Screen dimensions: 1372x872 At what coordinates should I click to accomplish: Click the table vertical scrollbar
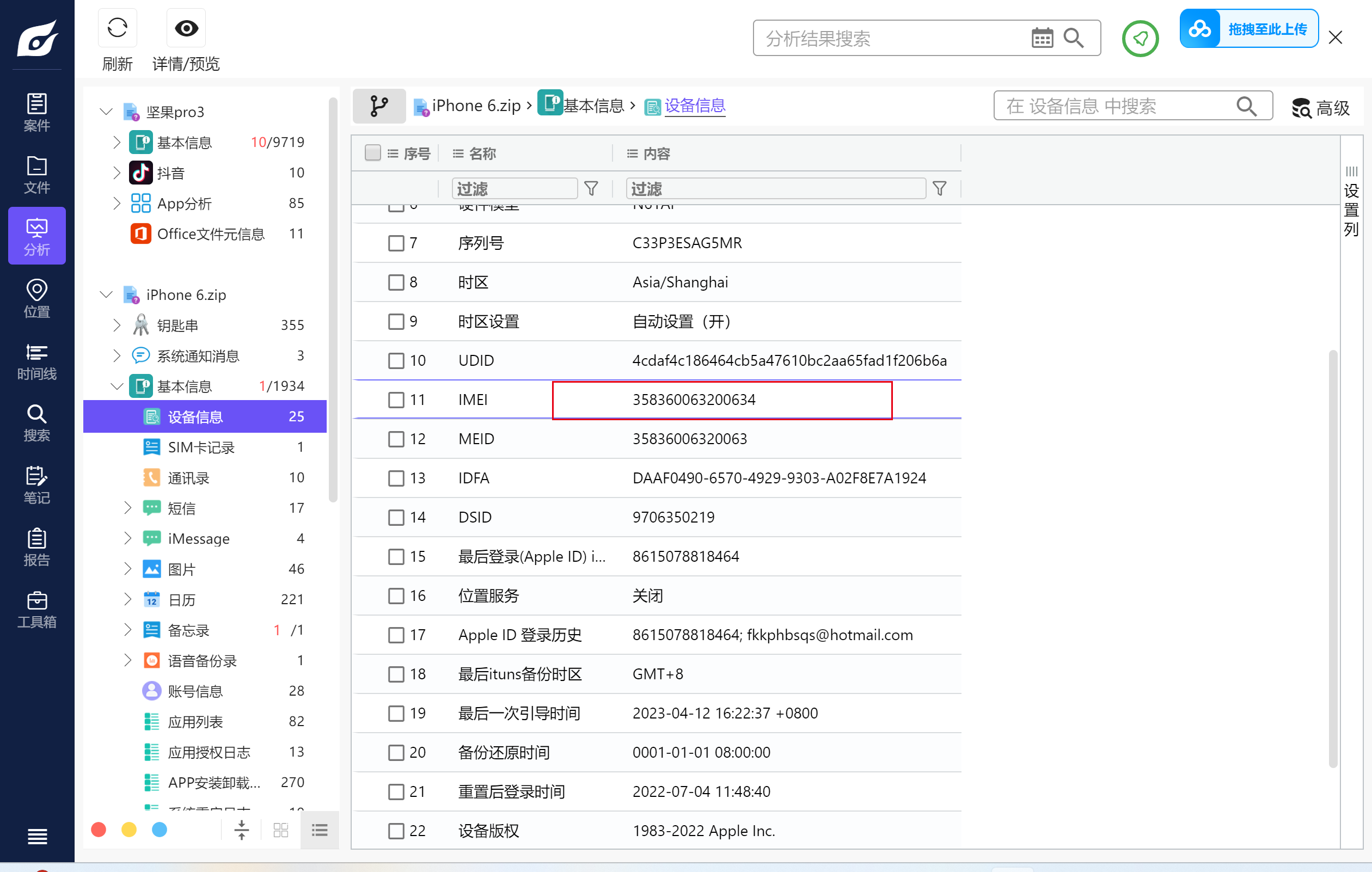(1333, 558)
